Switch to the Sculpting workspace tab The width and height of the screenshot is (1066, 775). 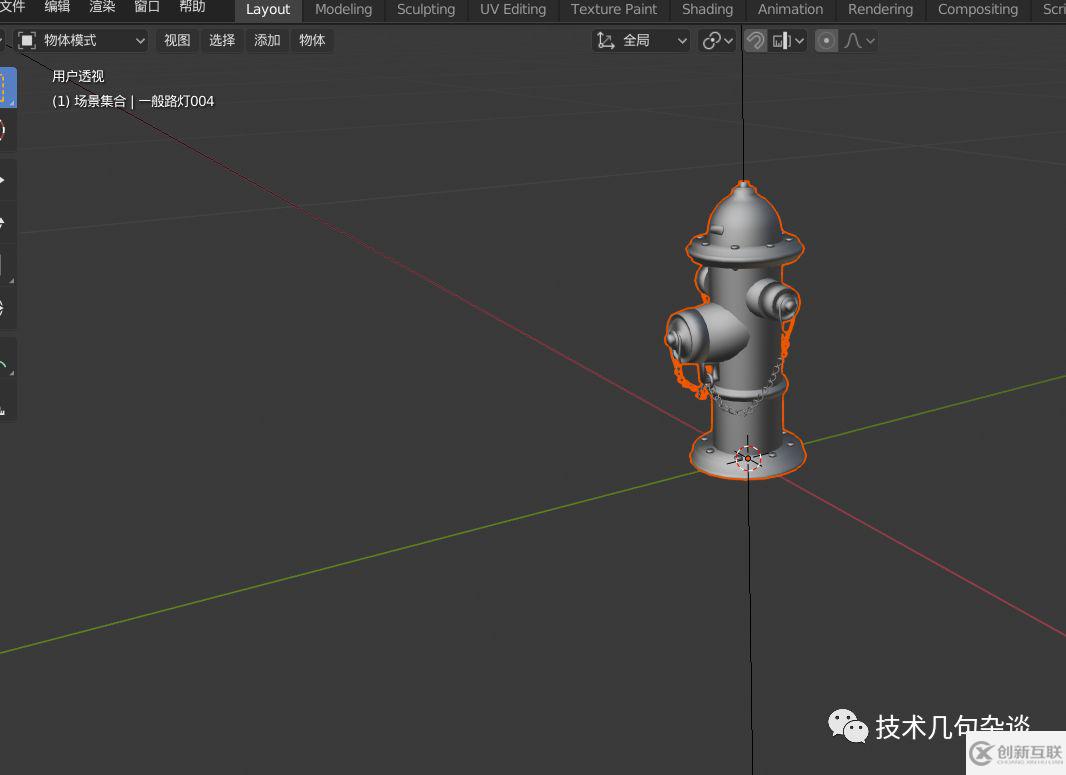click(x=426, y=10)
